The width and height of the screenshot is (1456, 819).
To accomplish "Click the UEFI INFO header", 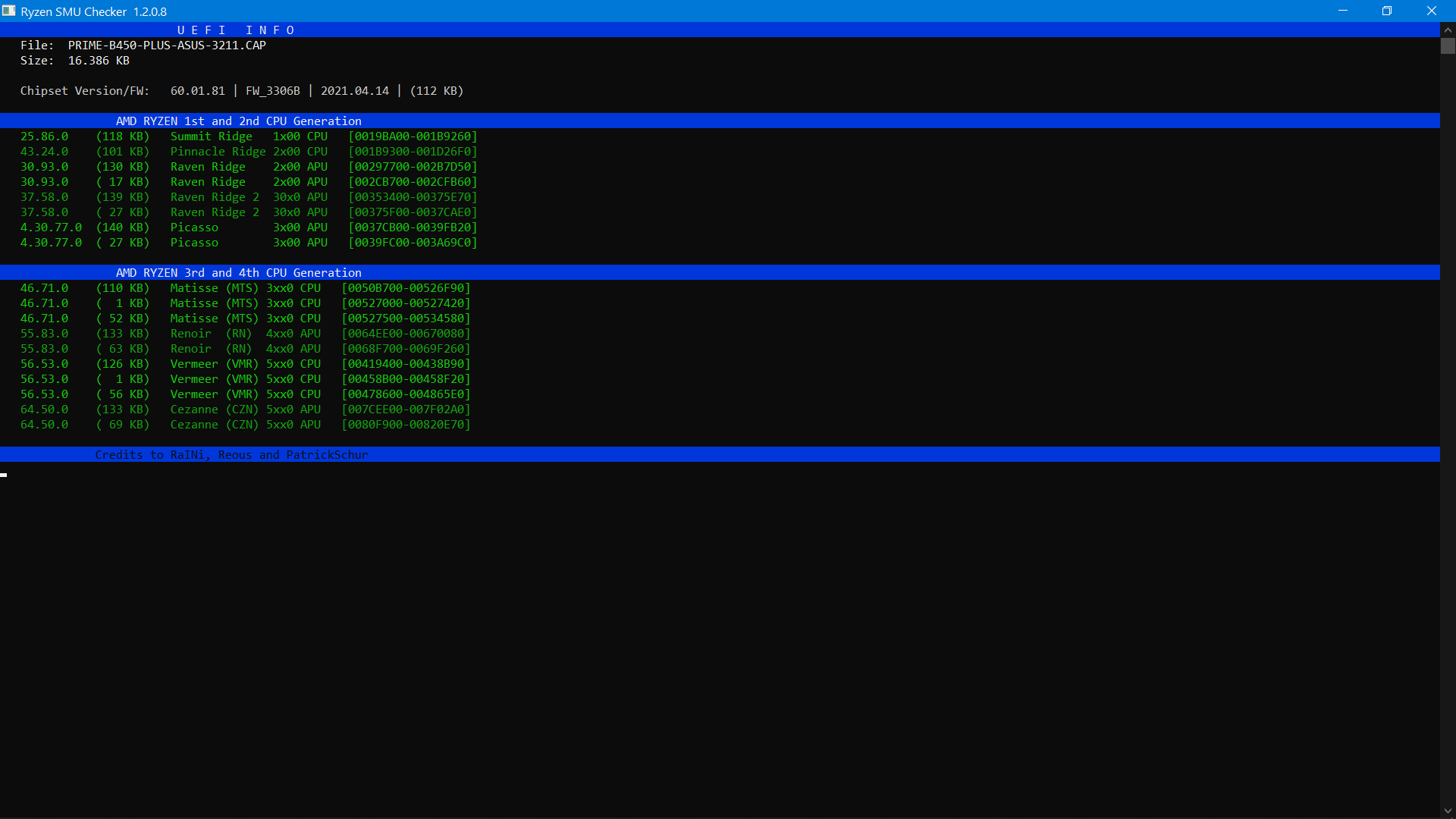I will (x=235, y=30).
